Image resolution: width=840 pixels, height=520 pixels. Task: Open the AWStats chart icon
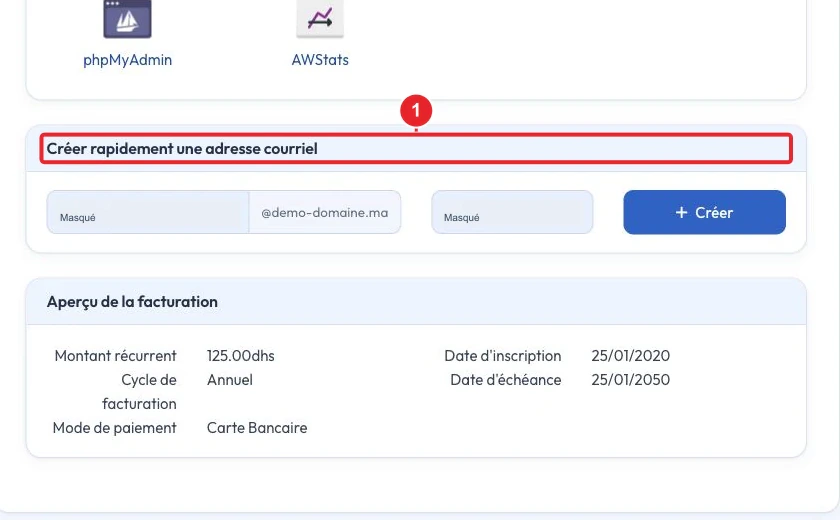click(x=320, y=19)
